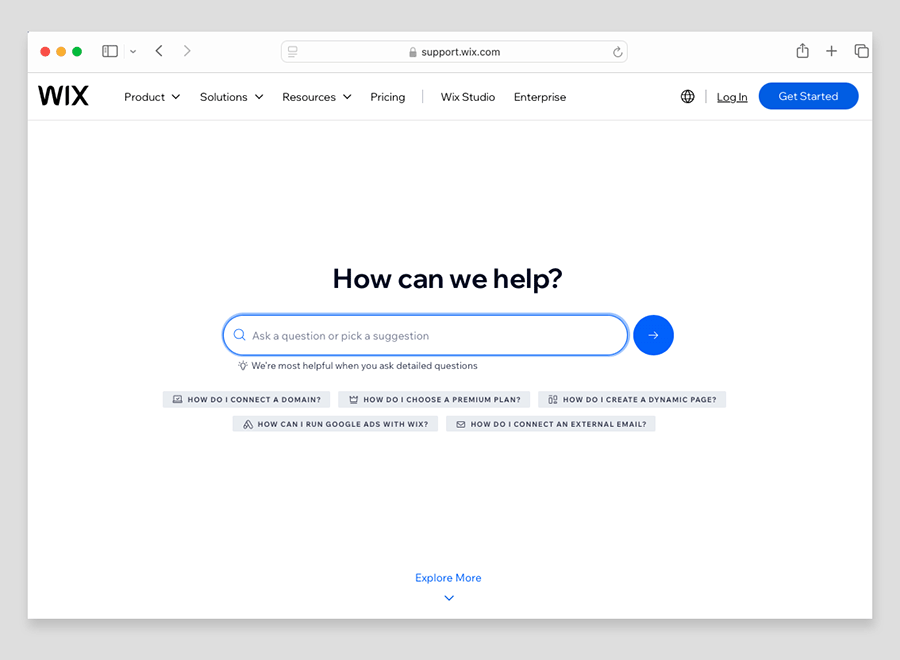
Task: Click the search magnifier icon in search box
Action: pyautogui.click(x=239, y=335)
